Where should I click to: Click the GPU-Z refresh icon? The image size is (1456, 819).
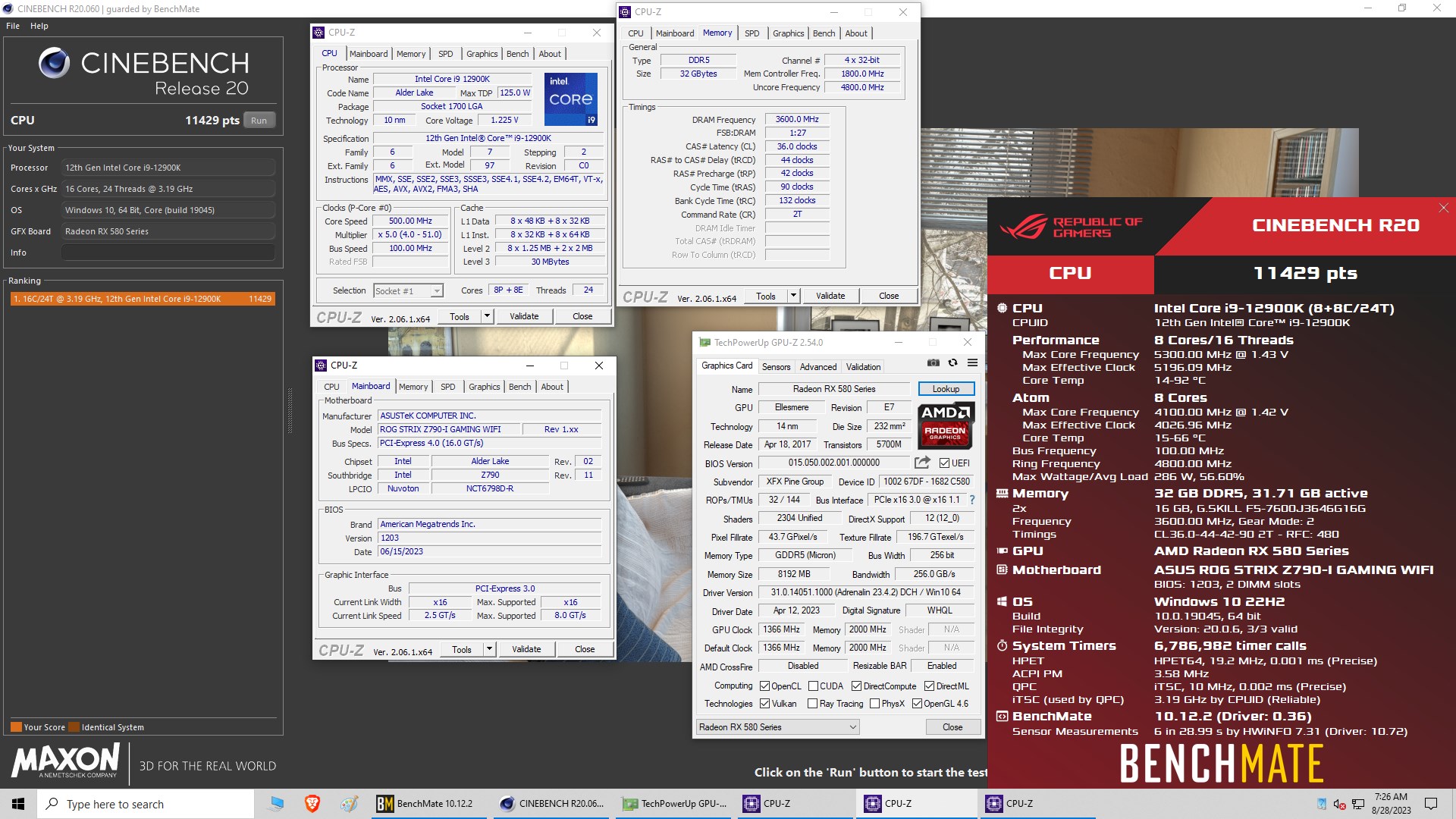(x=952, y=363)
